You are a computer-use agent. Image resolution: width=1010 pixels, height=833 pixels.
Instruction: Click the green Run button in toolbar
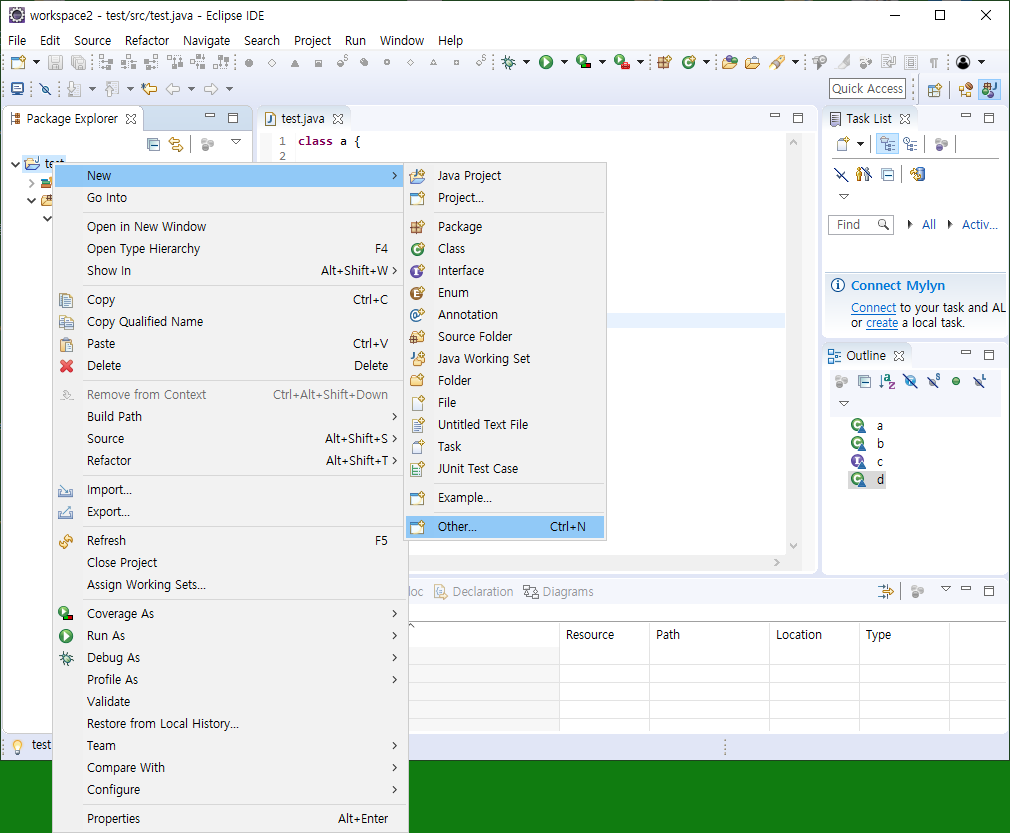pos(546,62)
